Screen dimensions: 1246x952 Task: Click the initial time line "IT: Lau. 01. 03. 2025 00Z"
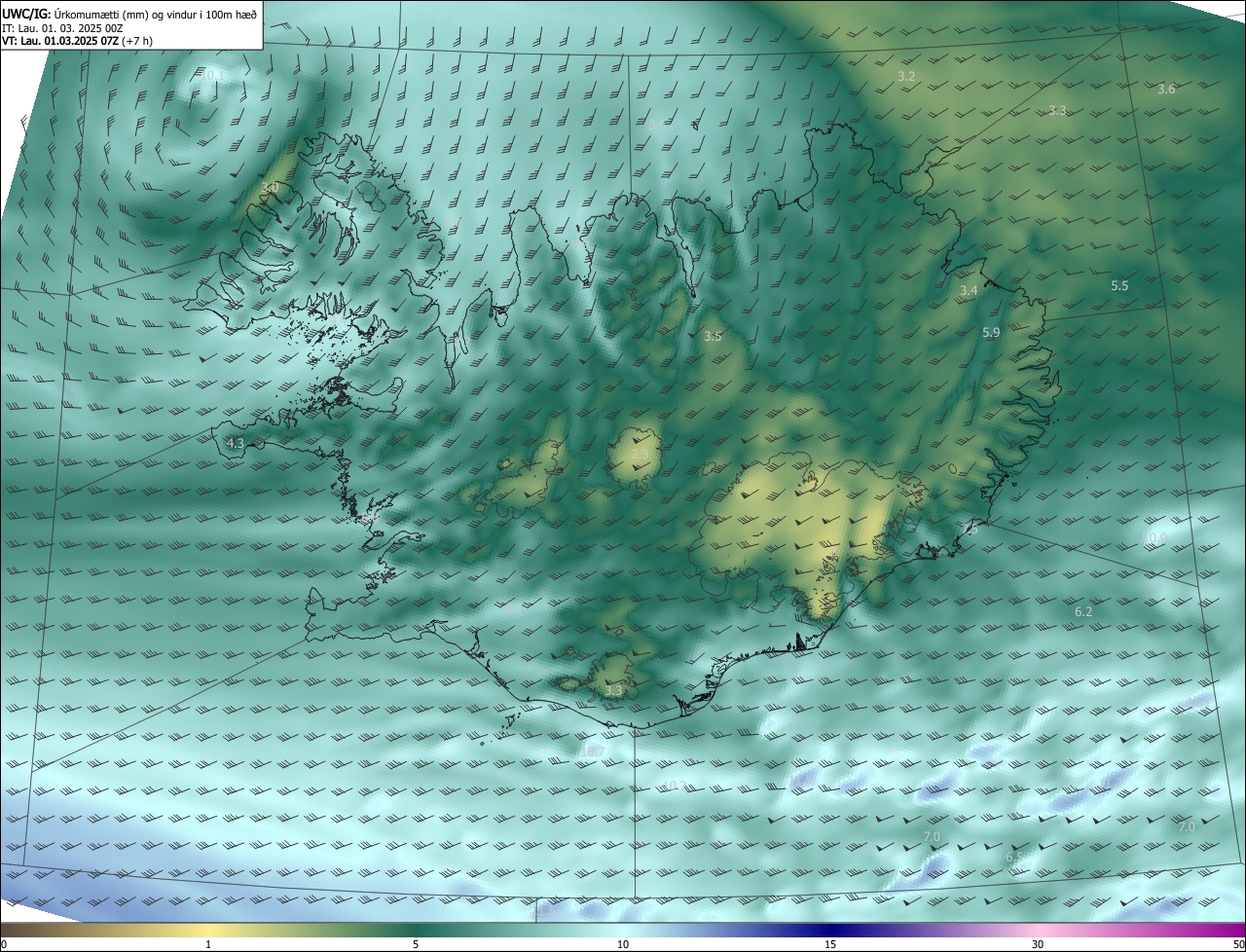coord(62,28)
